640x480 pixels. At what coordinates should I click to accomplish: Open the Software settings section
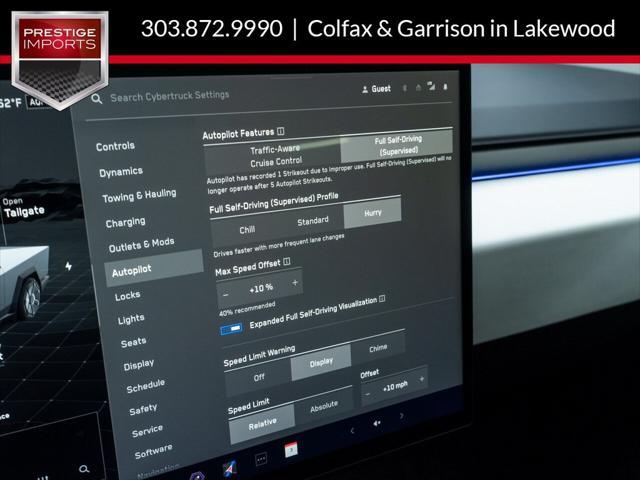pyautogui.click(x=153, y=451)
